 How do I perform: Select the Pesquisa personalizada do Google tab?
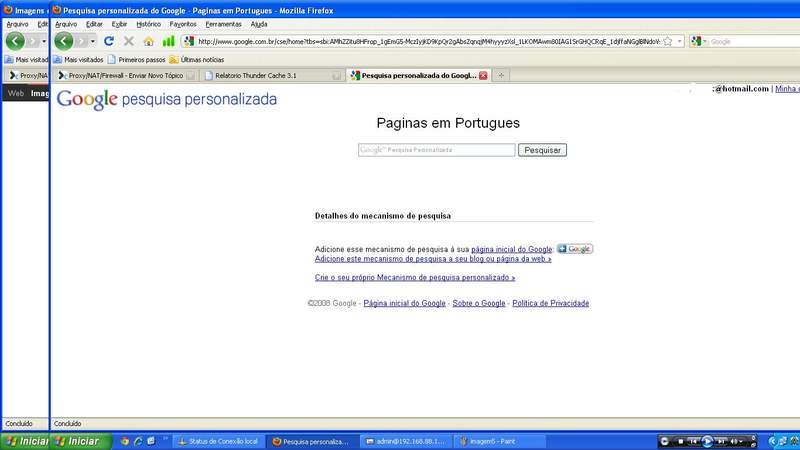pos(418,76)
